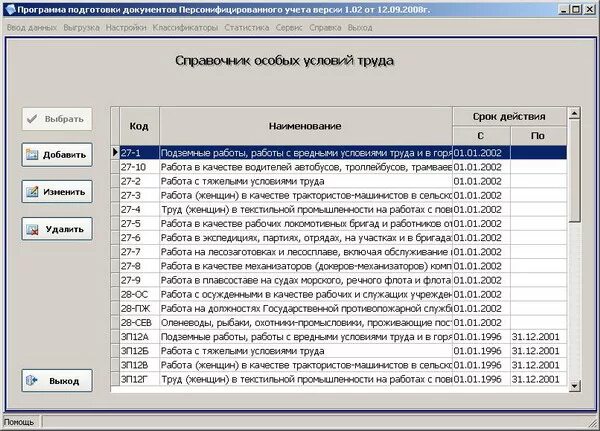Click the Выход menu item in menu bar

360,28
